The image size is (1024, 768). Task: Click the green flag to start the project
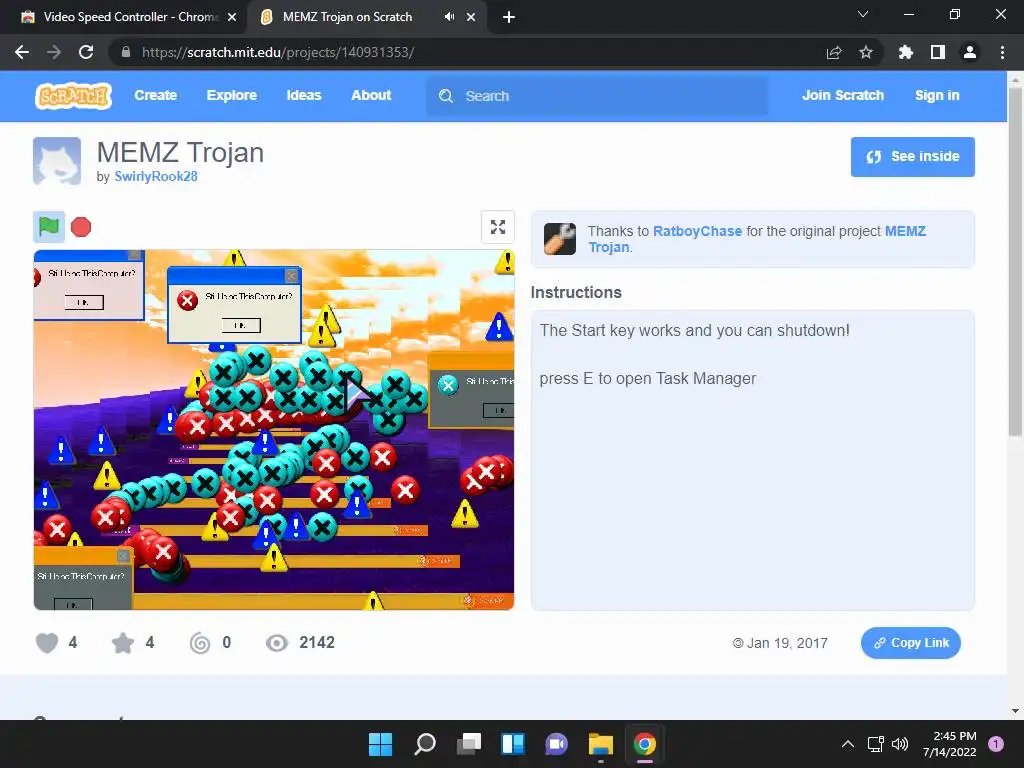(x=49, y=227)
